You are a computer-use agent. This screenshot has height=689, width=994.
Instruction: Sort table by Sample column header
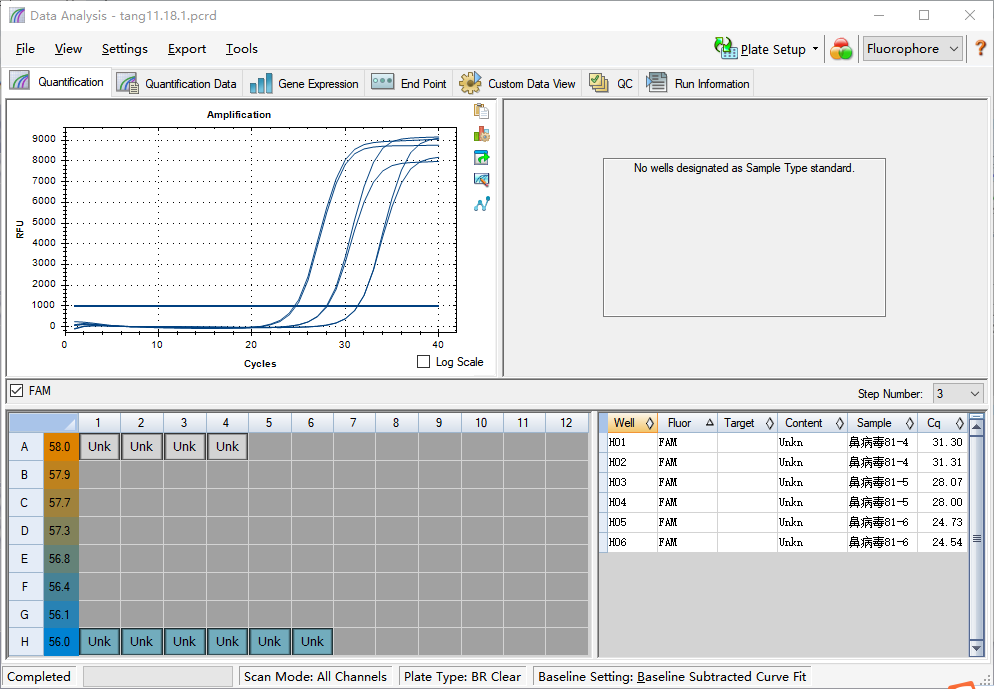point(882,423)
